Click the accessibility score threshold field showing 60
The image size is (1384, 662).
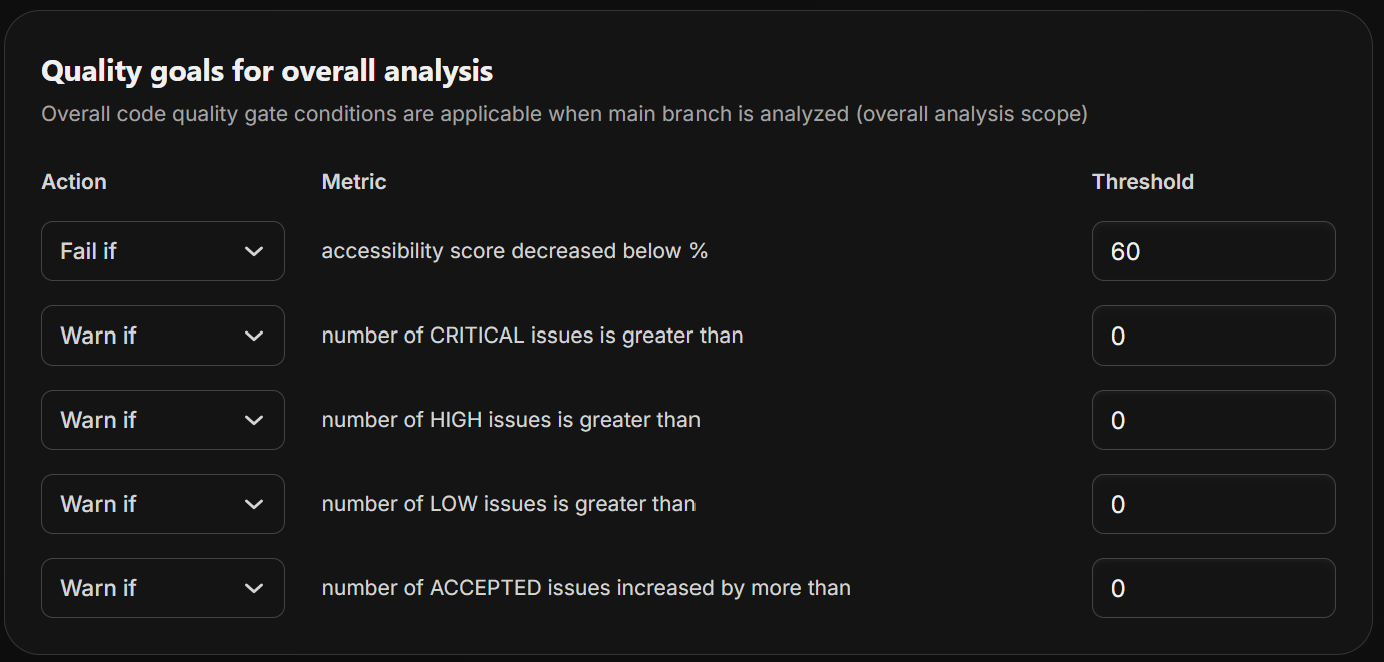(x=1213, y=251)
